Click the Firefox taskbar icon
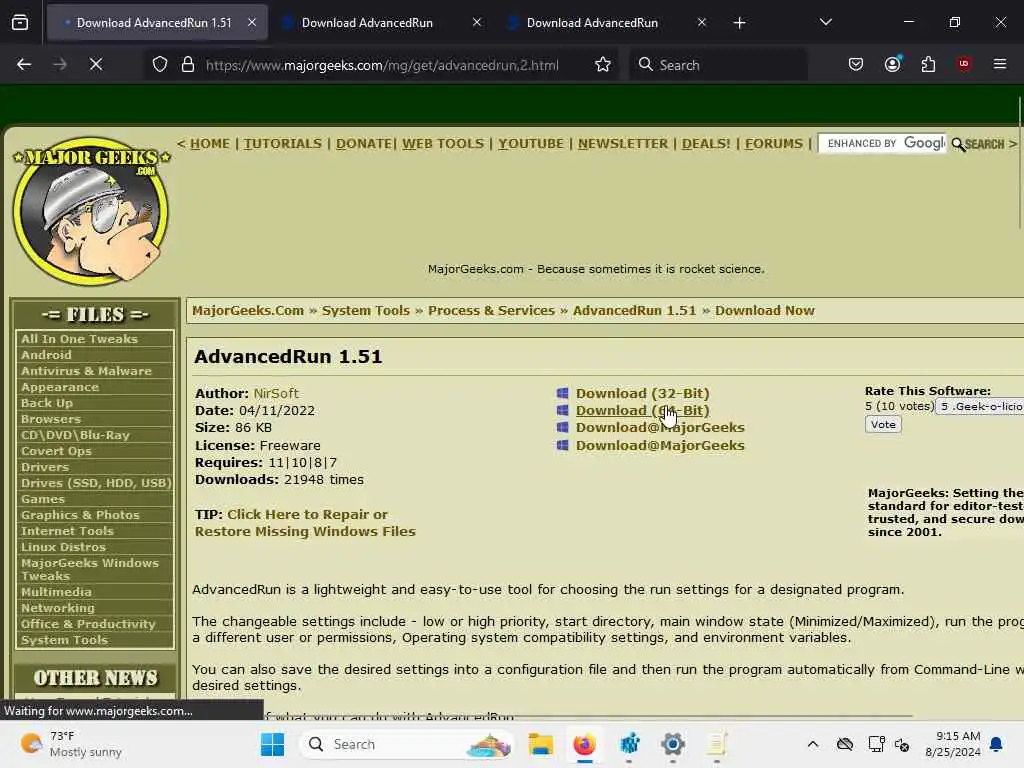 tap(584, 744)
